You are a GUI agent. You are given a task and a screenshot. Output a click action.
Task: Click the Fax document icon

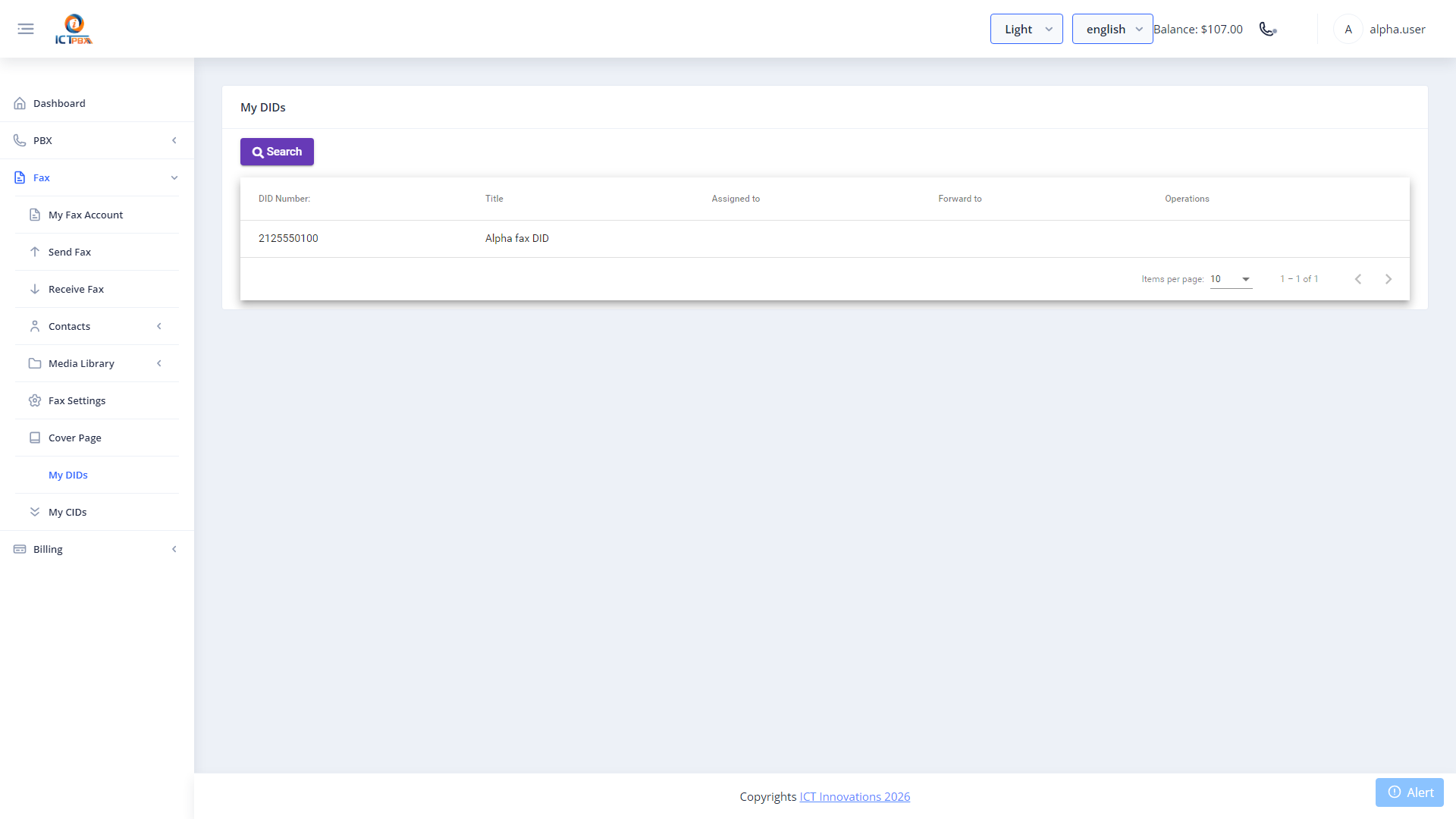pos(20,177)
